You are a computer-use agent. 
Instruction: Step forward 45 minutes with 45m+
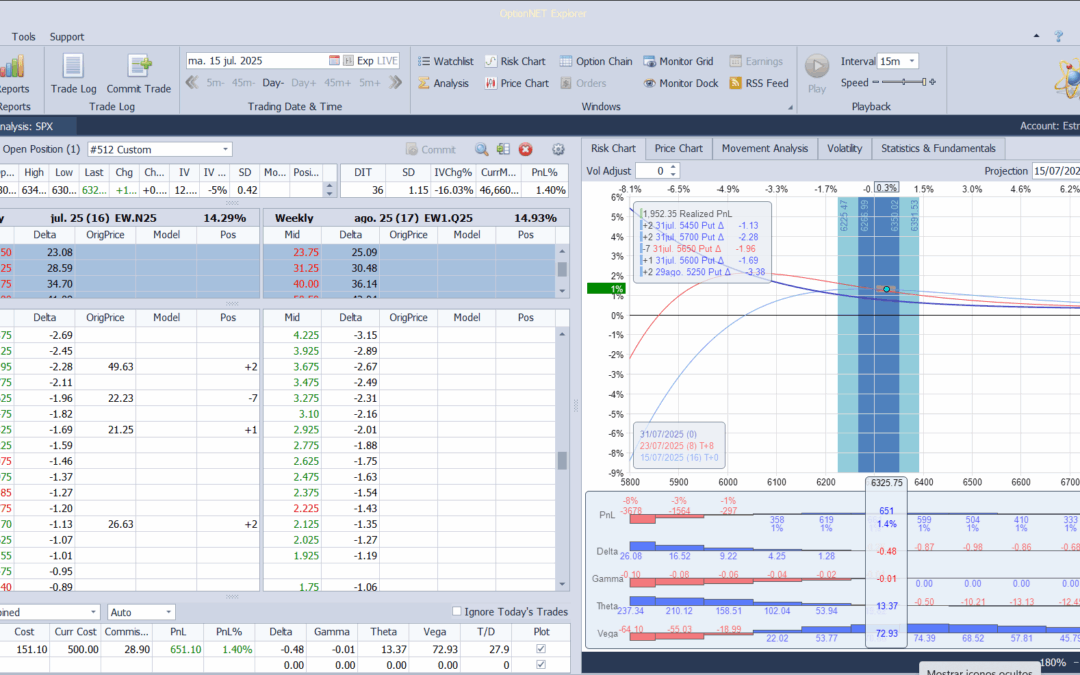click(x=338, y=83)
